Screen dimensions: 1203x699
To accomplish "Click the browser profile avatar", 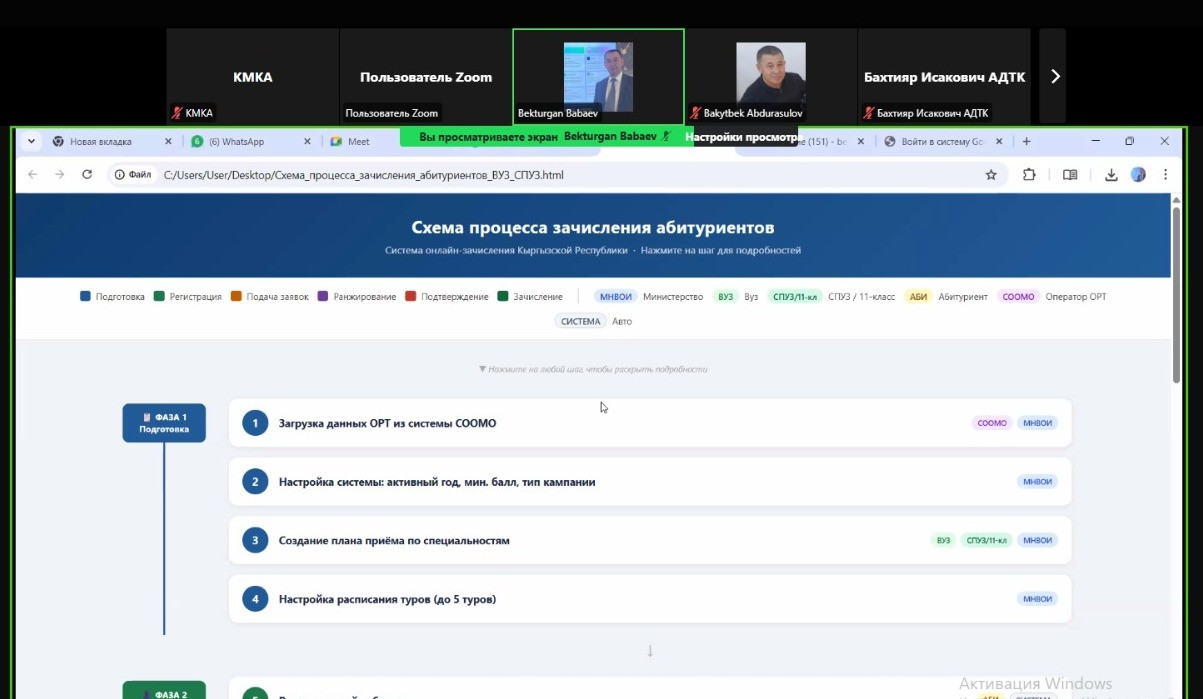I will [x=1138, y=175].
